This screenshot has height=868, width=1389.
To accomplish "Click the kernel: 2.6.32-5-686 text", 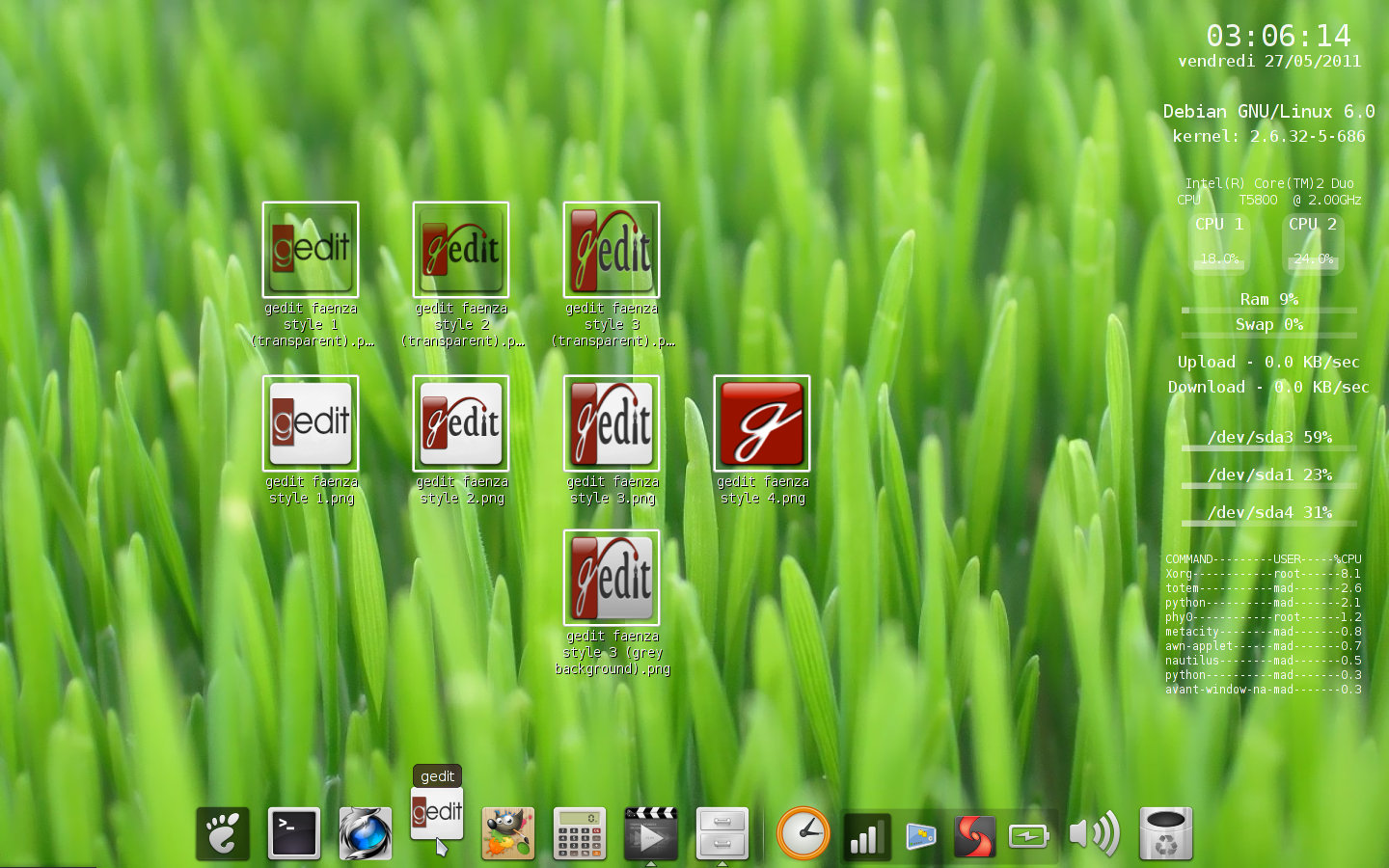I will pyautogui.click(x=1269, y=136).
